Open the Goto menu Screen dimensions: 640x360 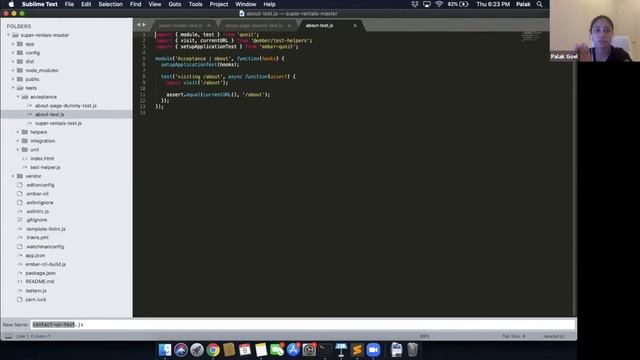[175, 4]
